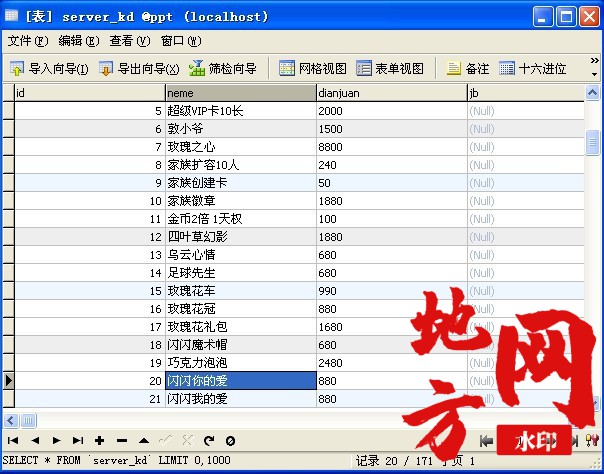Add a new record with plus icon
Screen dimensions: 604x474
(100, 441)
